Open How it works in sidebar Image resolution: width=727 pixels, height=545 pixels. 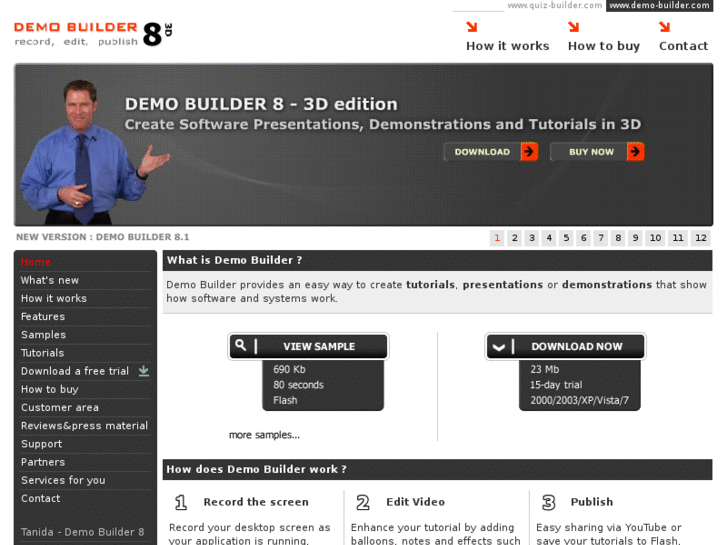point(54,298)
